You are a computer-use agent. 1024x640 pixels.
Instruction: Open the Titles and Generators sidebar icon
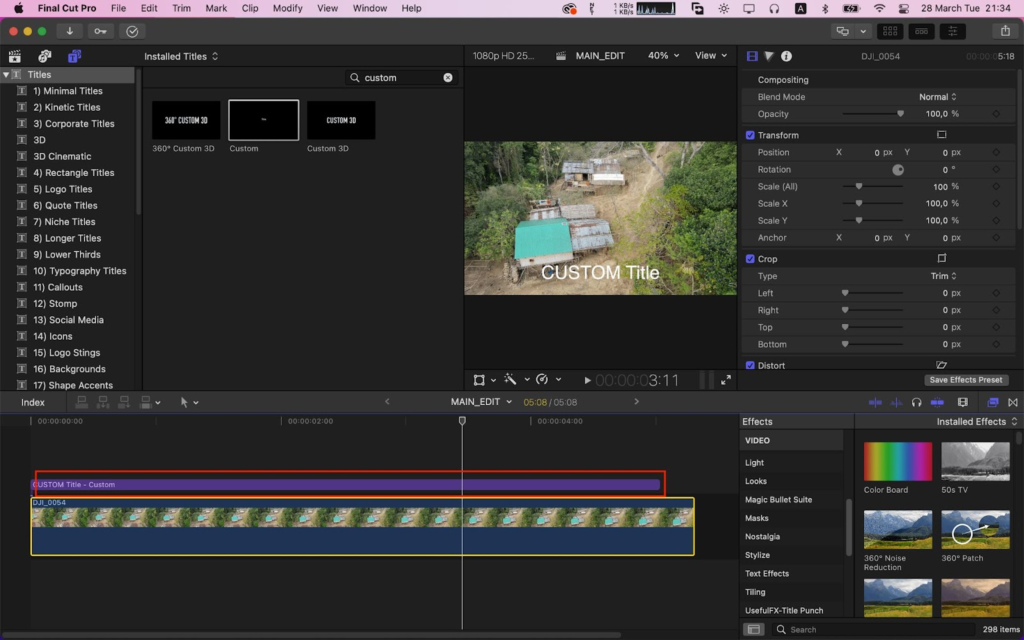coord(74,56)
